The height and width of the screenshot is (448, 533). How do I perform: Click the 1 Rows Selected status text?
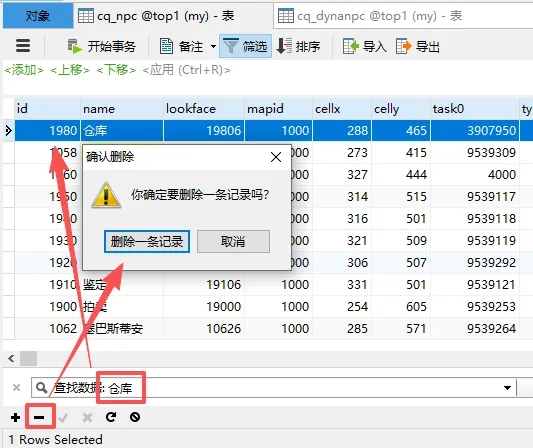pyautogui.click(x=55, y=440)
